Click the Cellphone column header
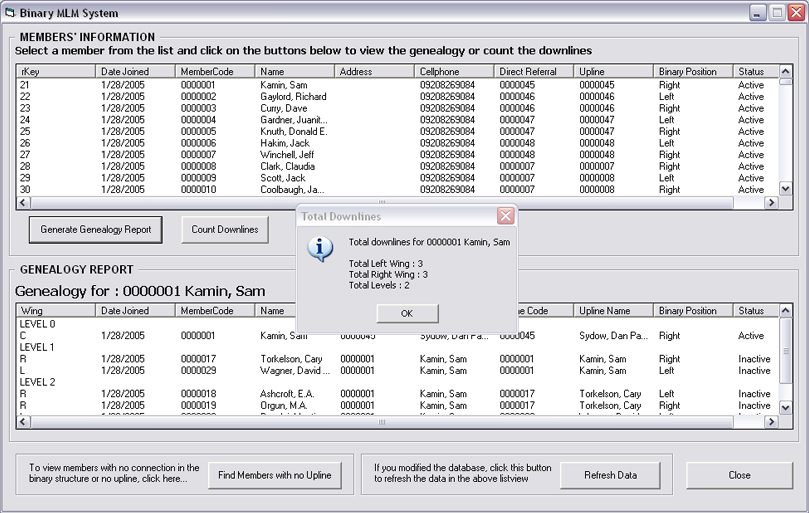This screenshot has height=513, width=809. 454,72
